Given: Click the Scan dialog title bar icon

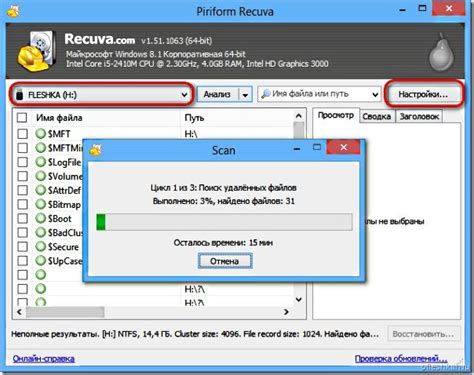Looking at the screenshot, I should pyautogui.click(x=96, y=150).
